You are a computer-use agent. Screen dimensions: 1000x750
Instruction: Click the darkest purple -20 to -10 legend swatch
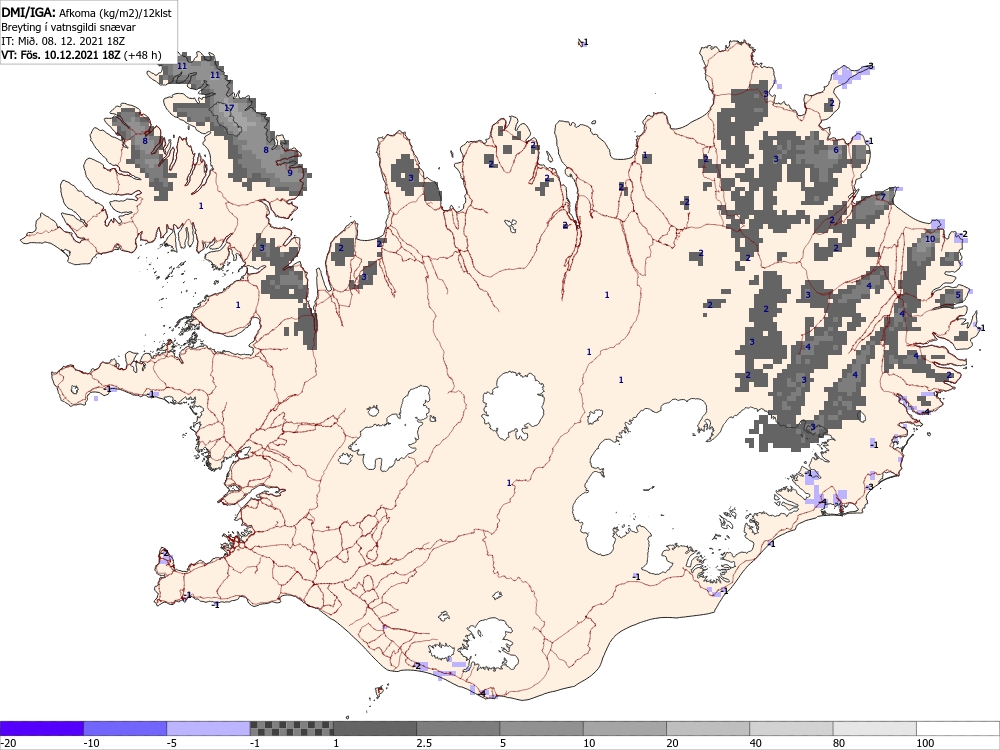[x=41, y=728]
